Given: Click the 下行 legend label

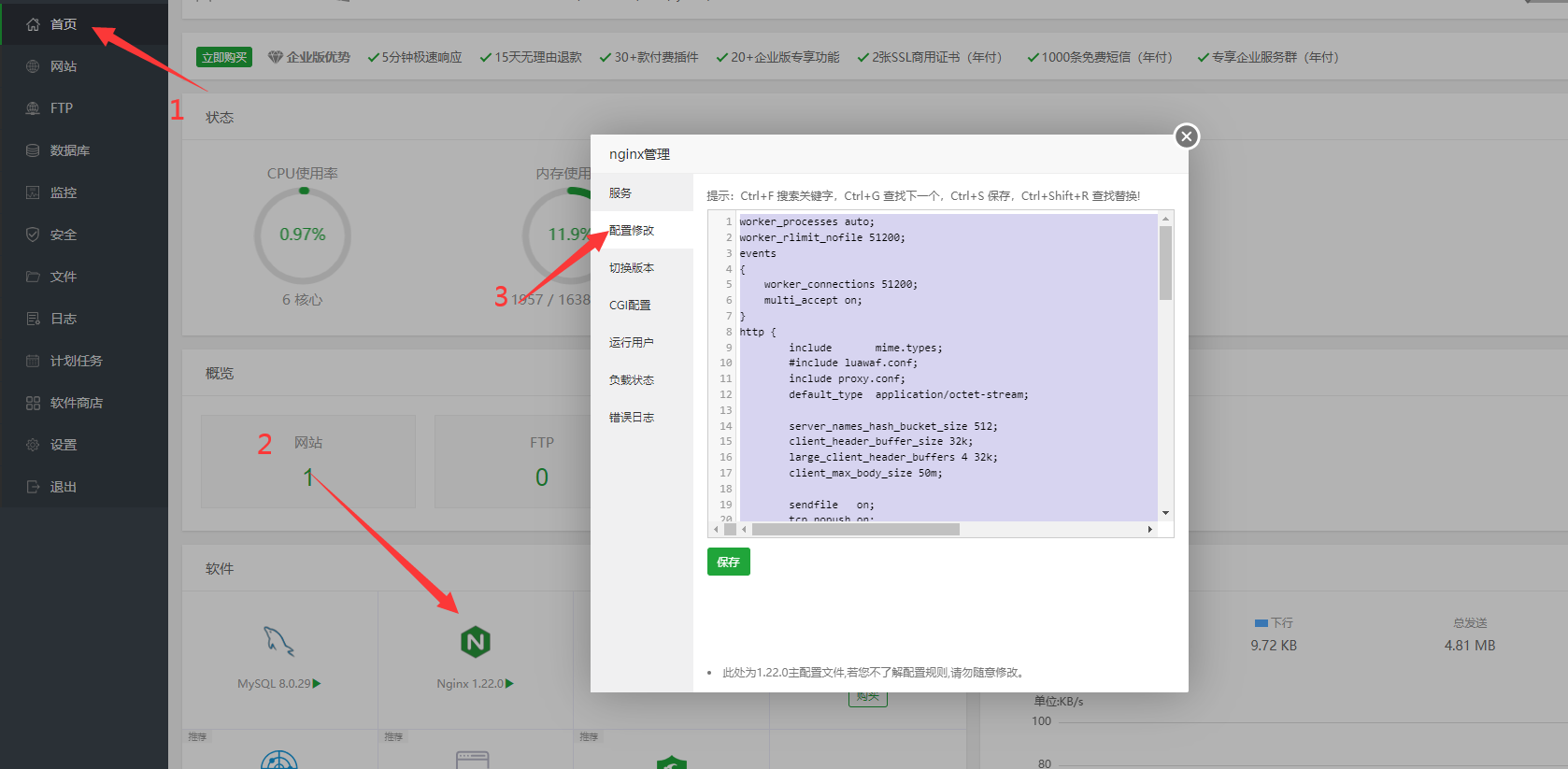Looking at the screenshot, I should point(1281,622).
